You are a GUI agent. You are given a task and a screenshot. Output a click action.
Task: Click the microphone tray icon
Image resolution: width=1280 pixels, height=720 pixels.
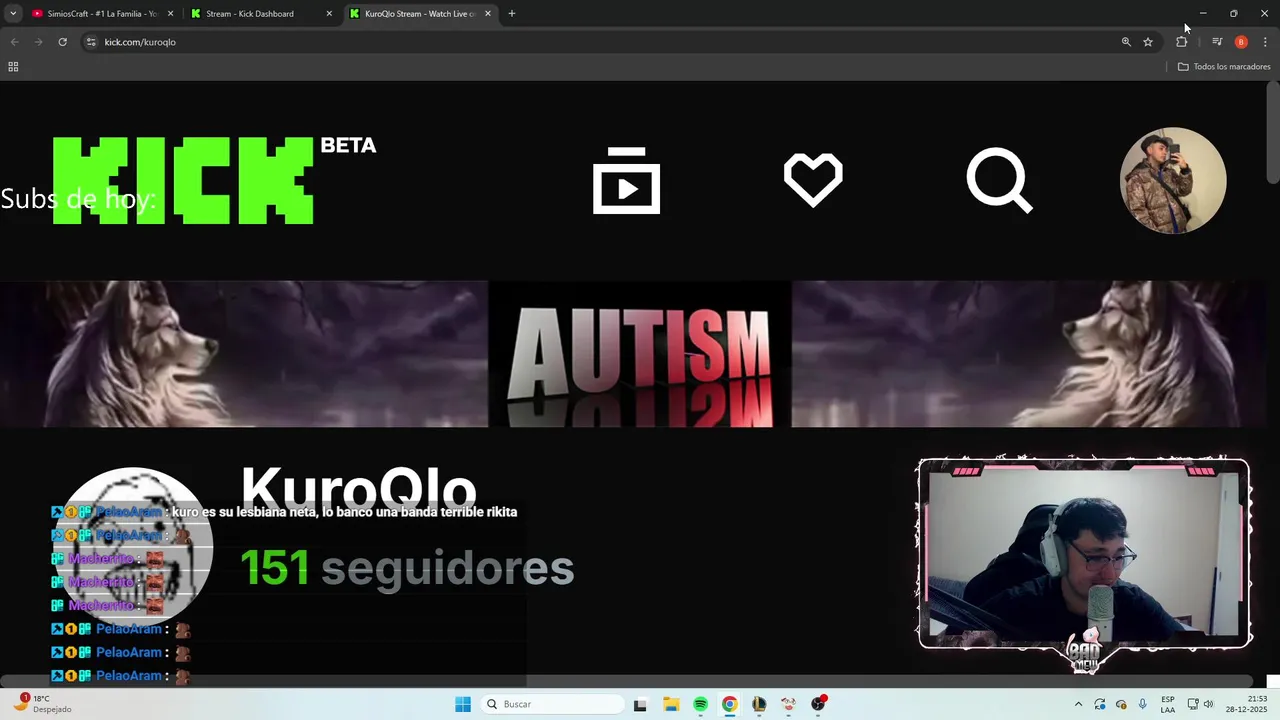(1142, 704)
